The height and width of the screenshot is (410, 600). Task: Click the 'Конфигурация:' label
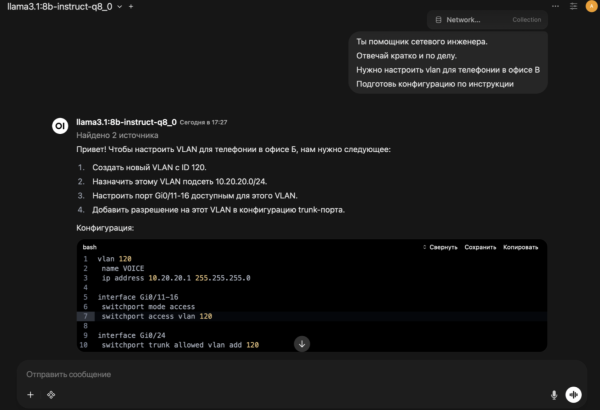click(105, 228)
